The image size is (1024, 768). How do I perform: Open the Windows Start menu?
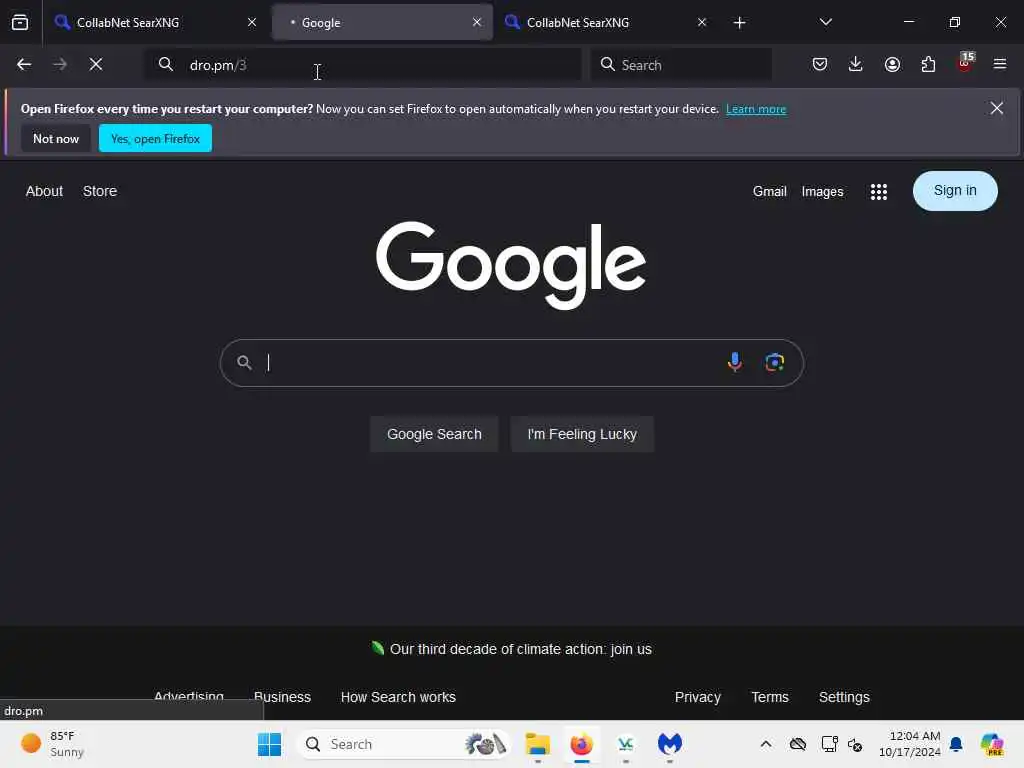coord(269,744)
